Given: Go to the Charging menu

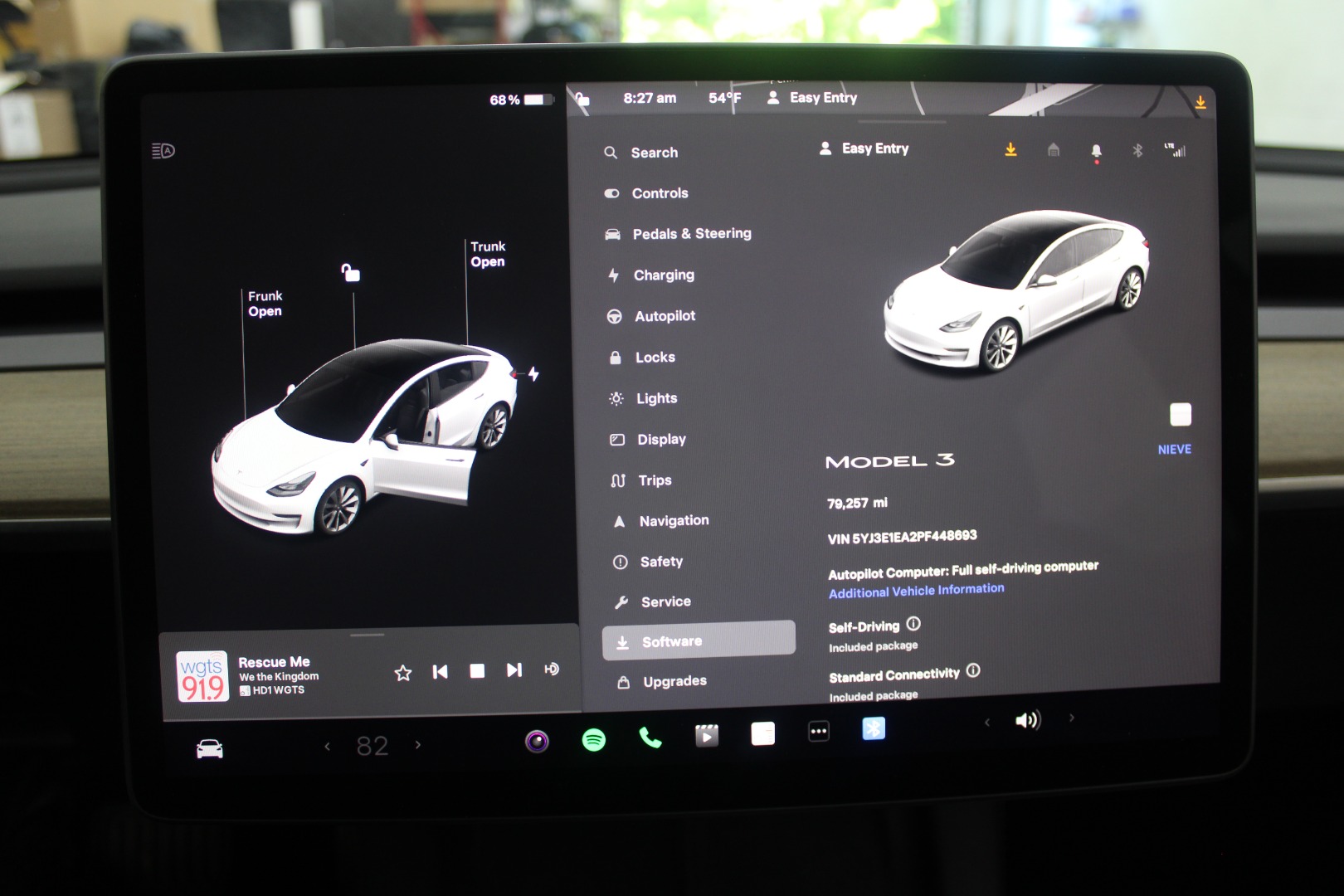Looking at the screenshot, I should tap(650, 275).
